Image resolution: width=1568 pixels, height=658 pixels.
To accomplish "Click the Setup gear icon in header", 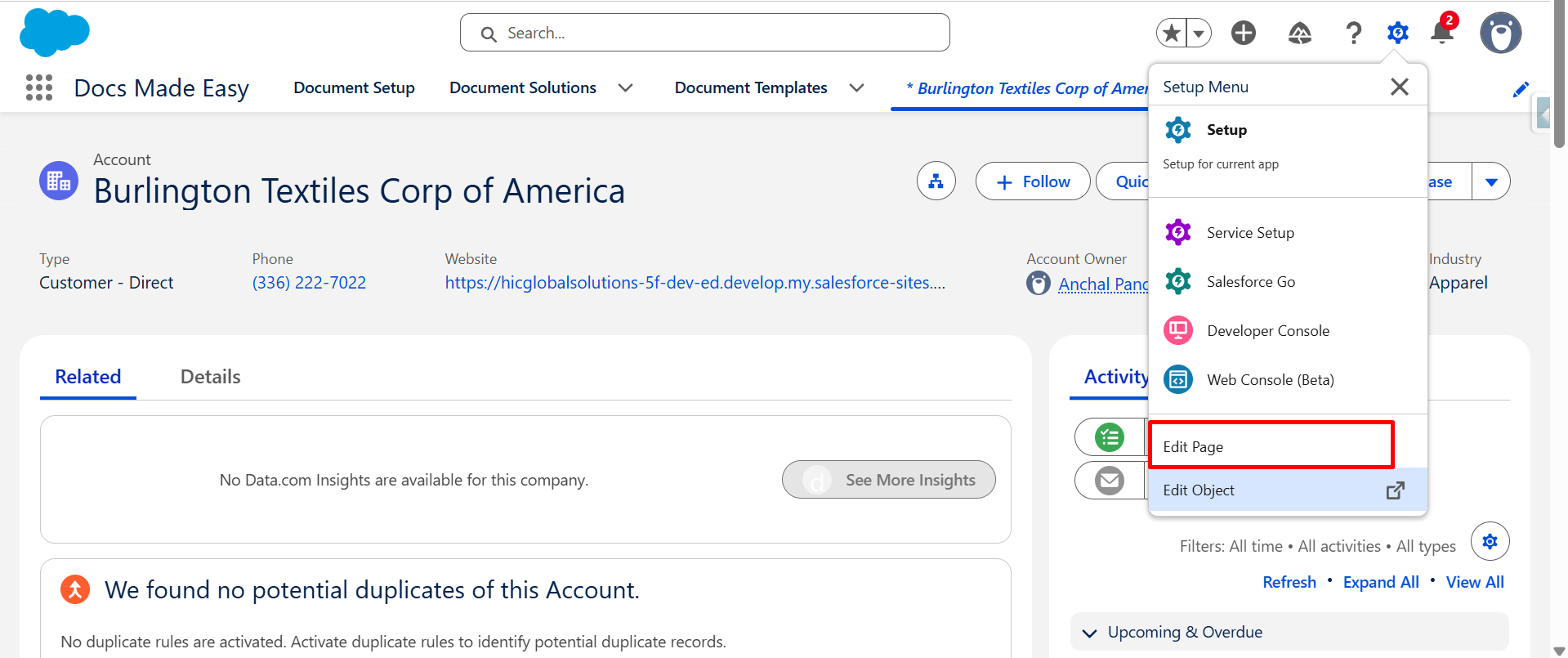I will click(1398, 33).
